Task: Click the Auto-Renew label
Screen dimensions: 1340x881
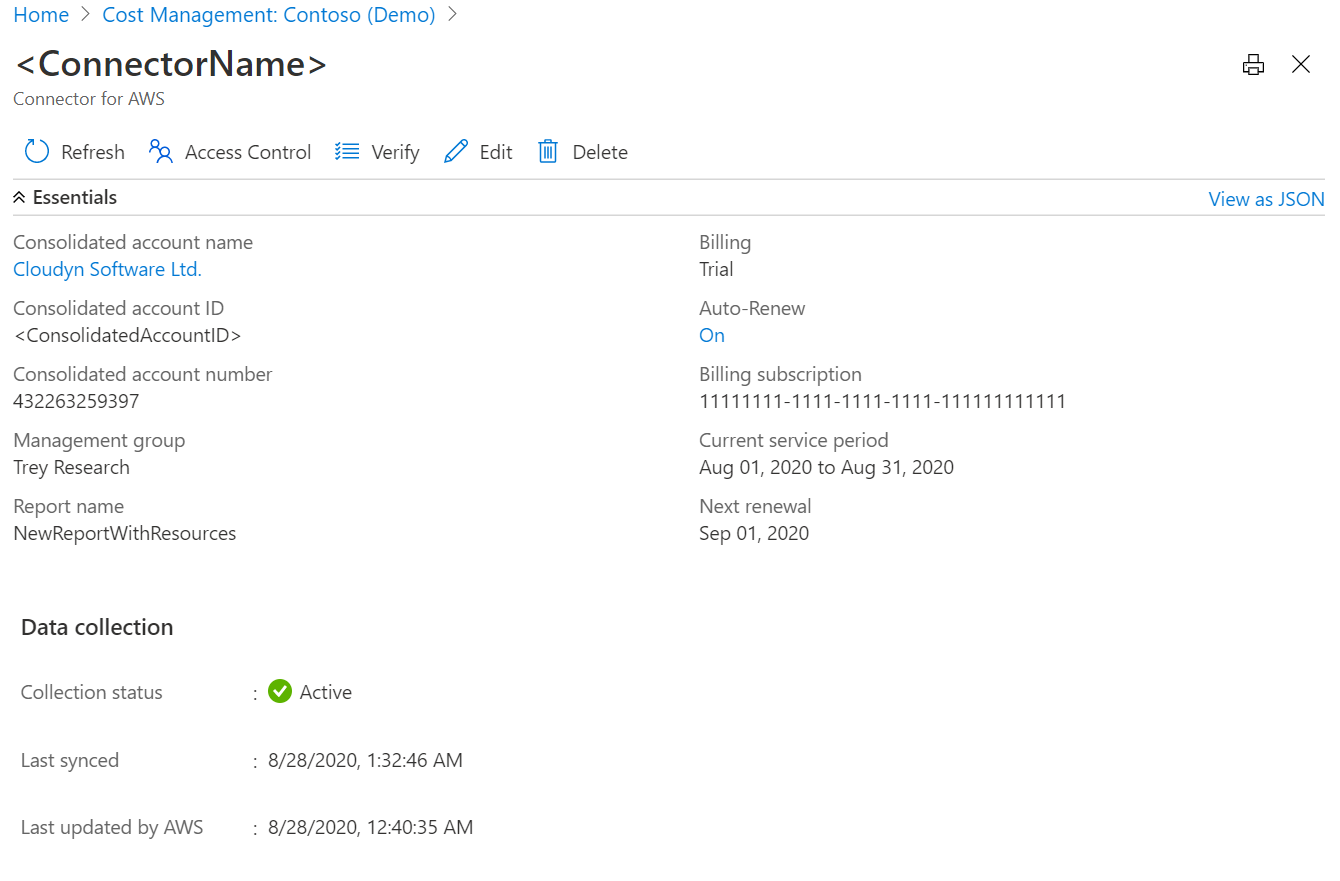Action: point(752,308)
